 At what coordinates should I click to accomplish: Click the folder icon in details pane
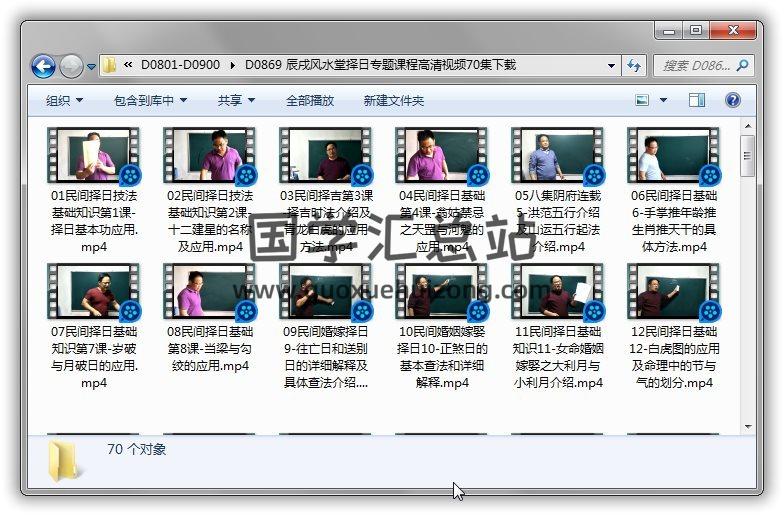coord(64,461)
